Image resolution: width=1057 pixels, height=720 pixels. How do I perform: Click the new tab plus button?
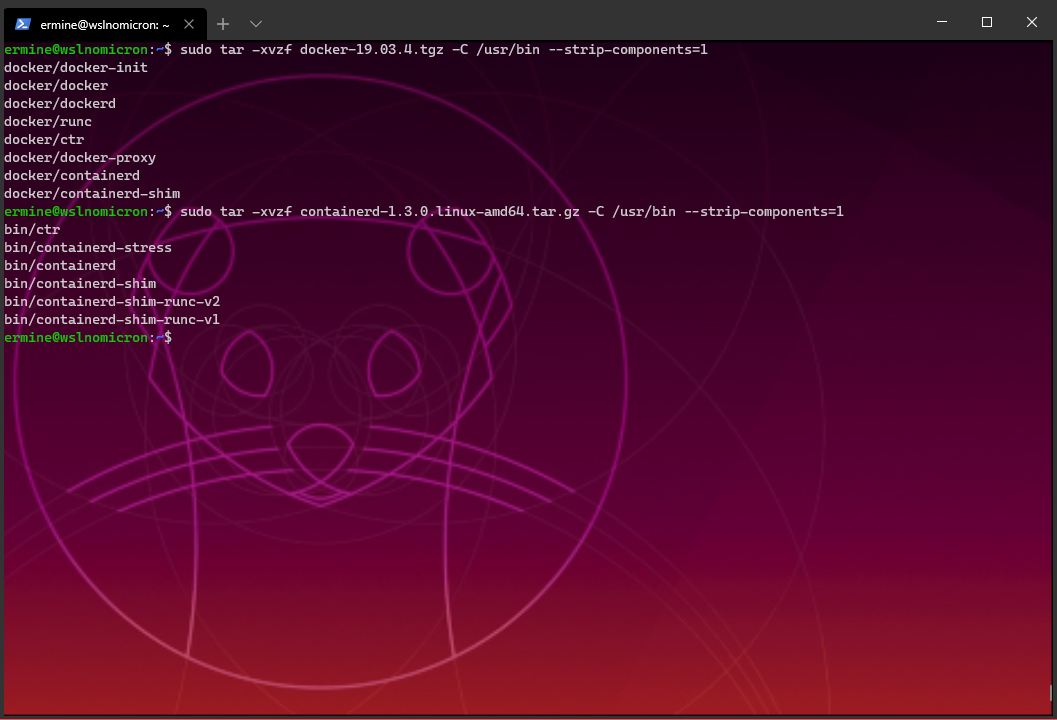pos(222,23)
